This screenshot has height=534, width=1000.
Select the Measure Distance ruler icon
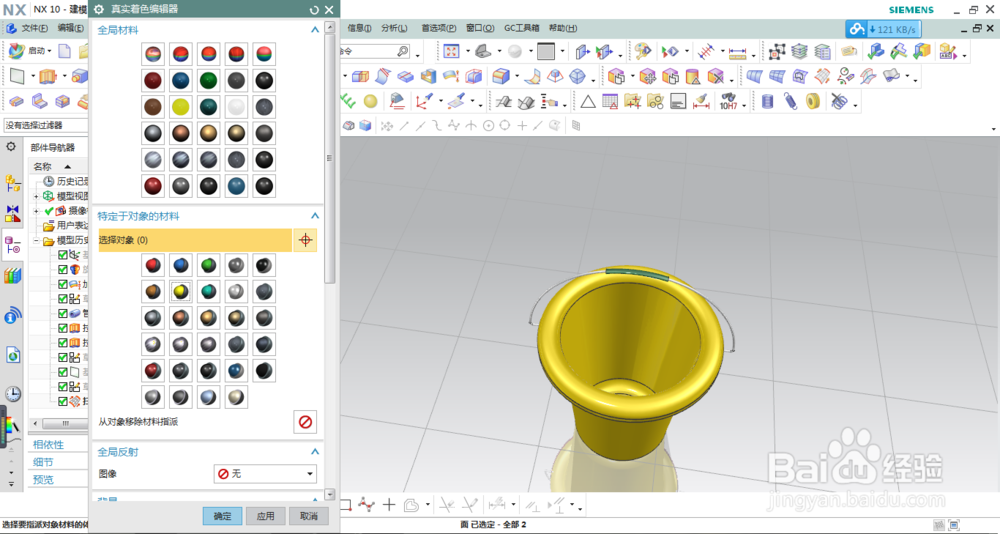point(738,52)
